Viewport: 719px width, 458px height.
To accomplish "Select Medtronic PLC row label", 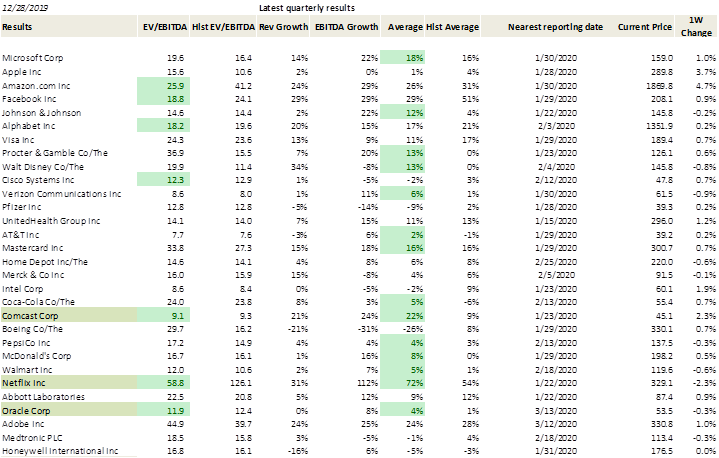I will [x=32, y=438].
